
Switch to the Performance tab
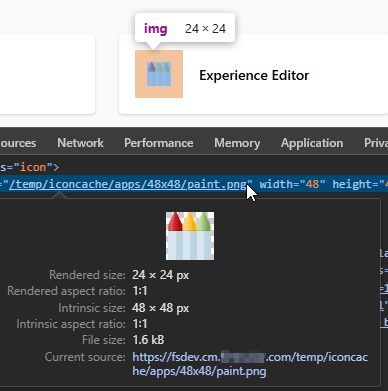(x=159, y=143)
